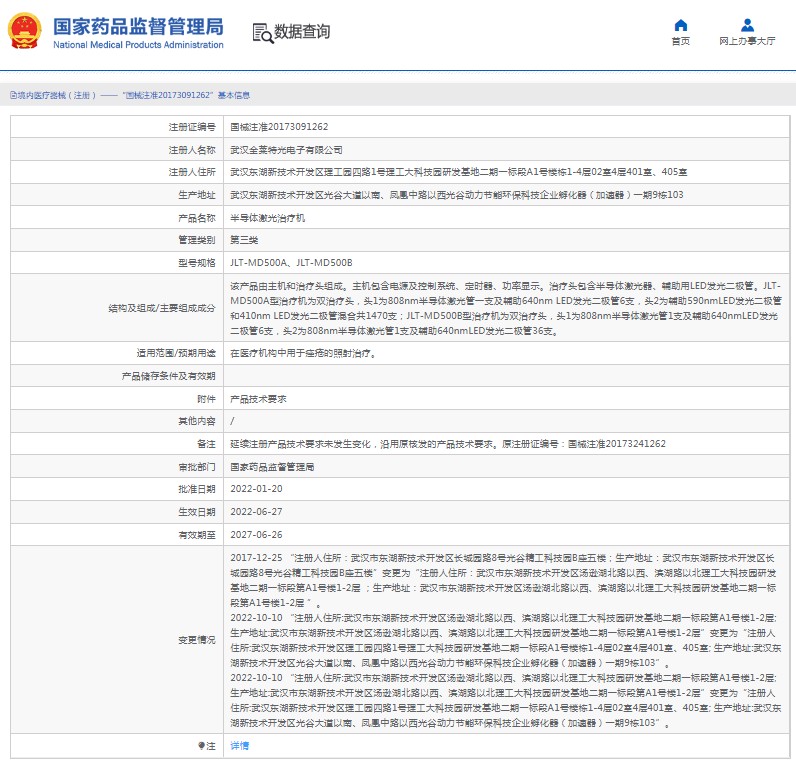Click the 变更情况 row label
Image resolution: width=796 pixels, height=764 pixels.
(x=196, y=640)
